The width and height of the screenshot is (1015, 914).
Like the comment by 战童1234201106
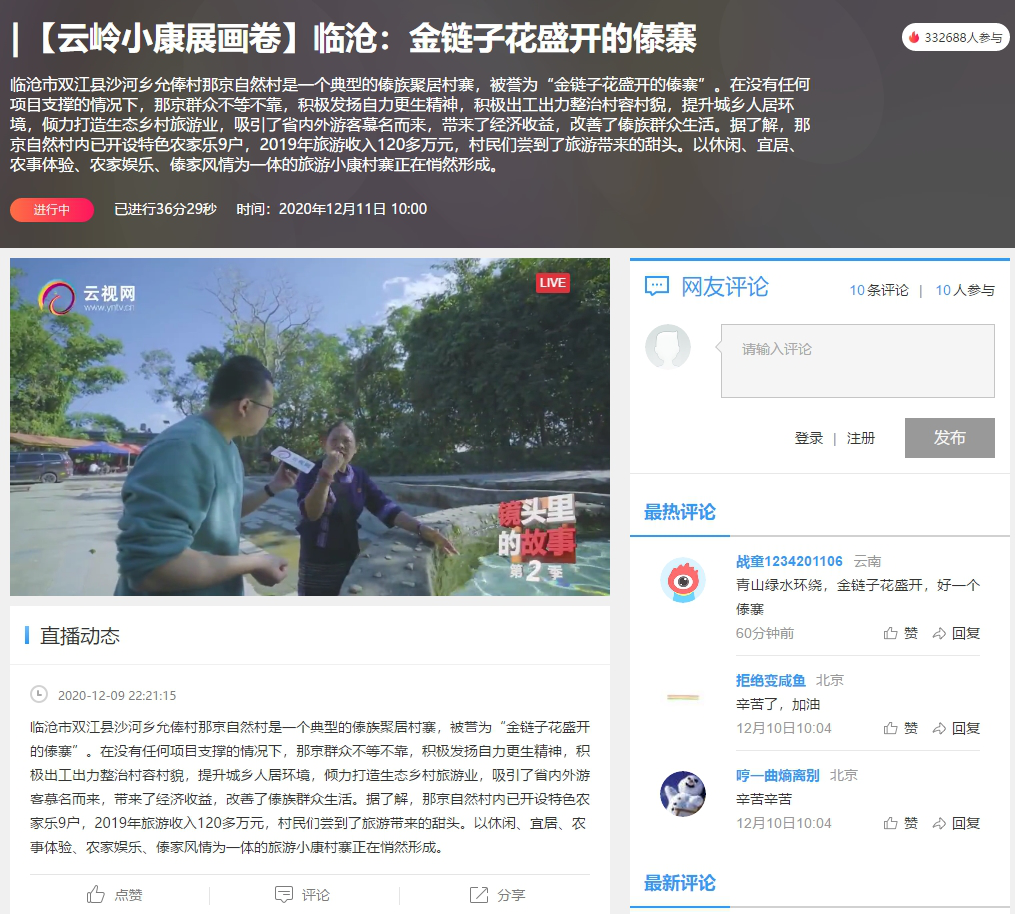(x=900, y=633)
